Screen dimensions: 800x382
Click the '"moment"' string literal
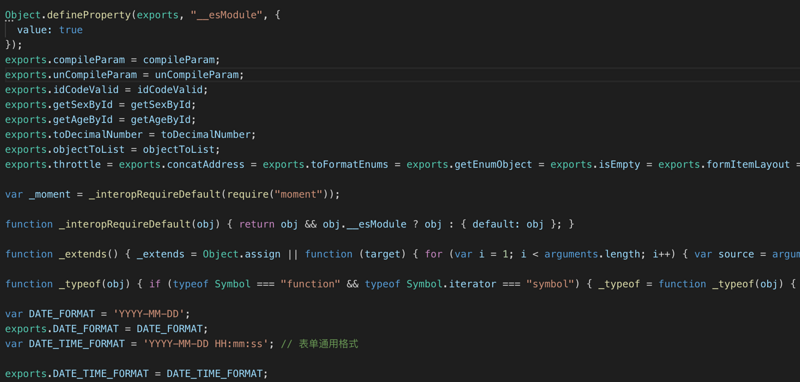click(298, 195)
